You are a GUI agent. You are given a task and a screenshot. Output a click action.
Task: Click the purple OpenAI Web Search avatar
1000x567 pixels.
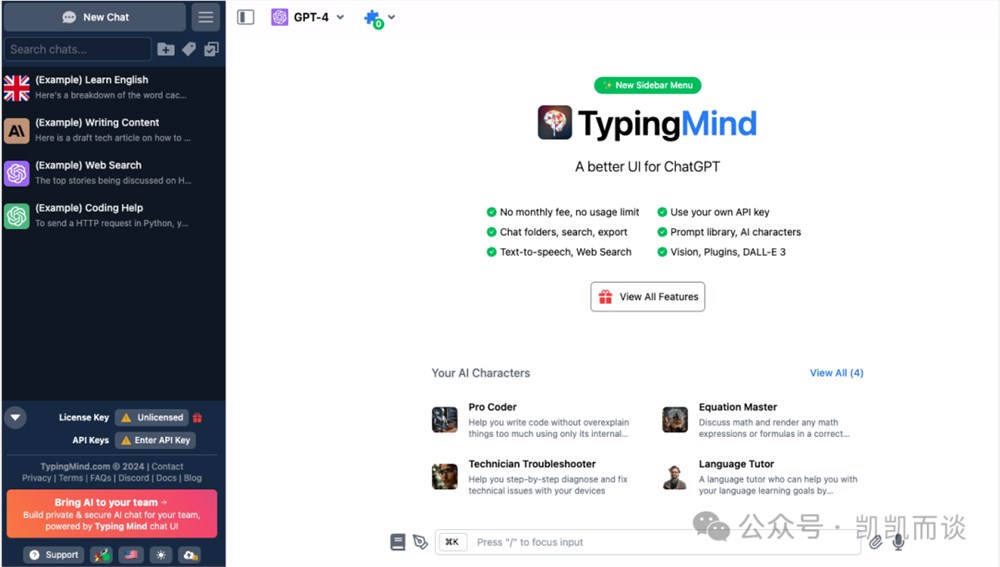click(17, 173)
